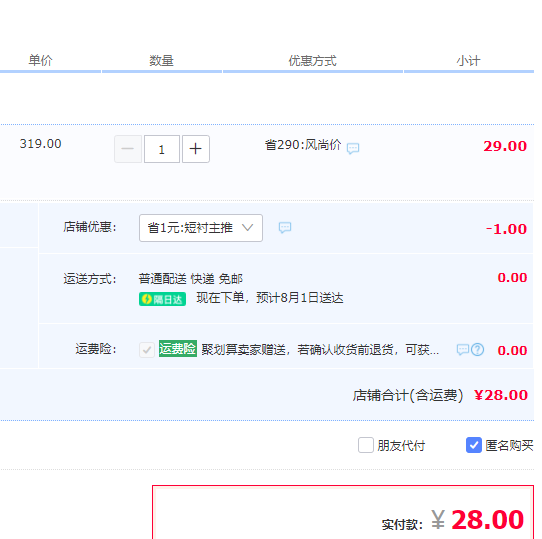Click the 小计 column header
This screenshot has width=542, height=539.
pos(468,61)
